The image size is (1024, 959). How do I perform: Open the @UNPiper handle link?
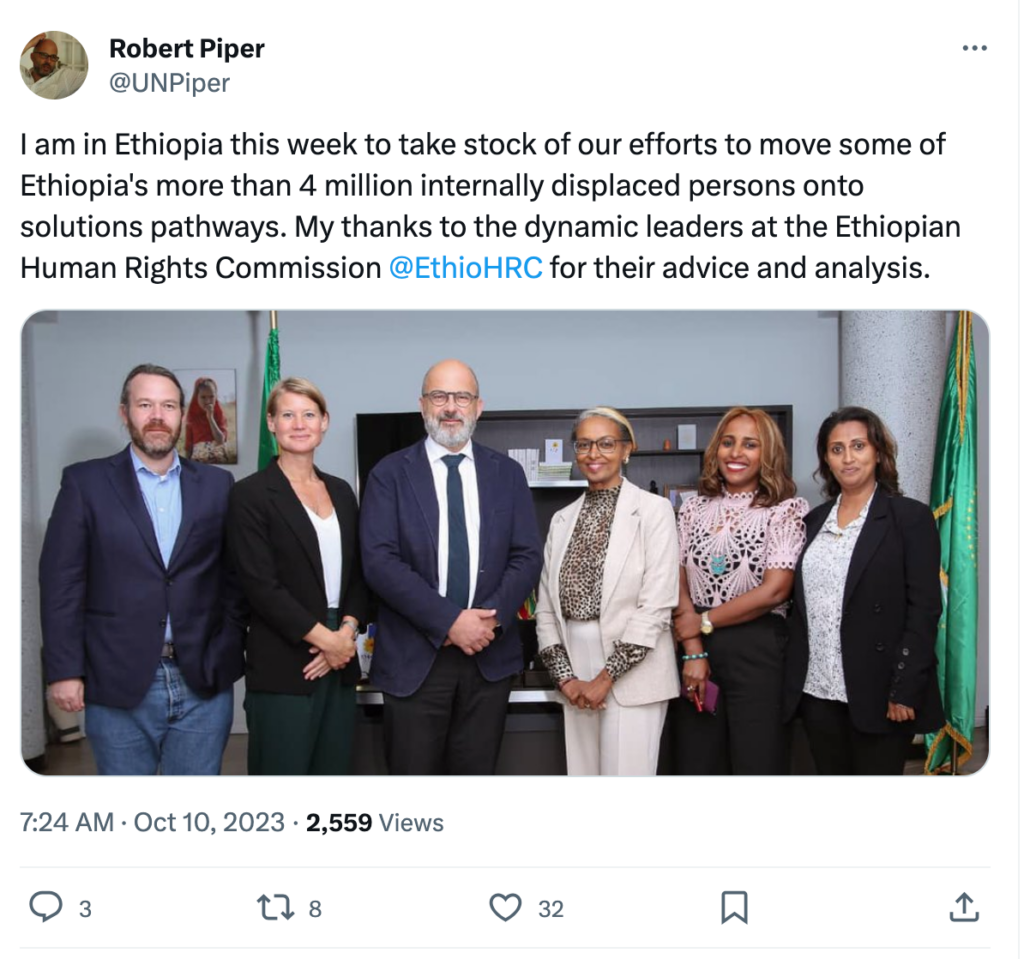[169, 83]
